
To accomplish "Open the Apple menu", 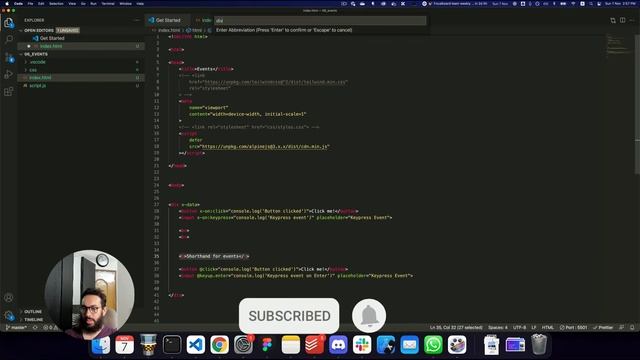I will 7,4.
